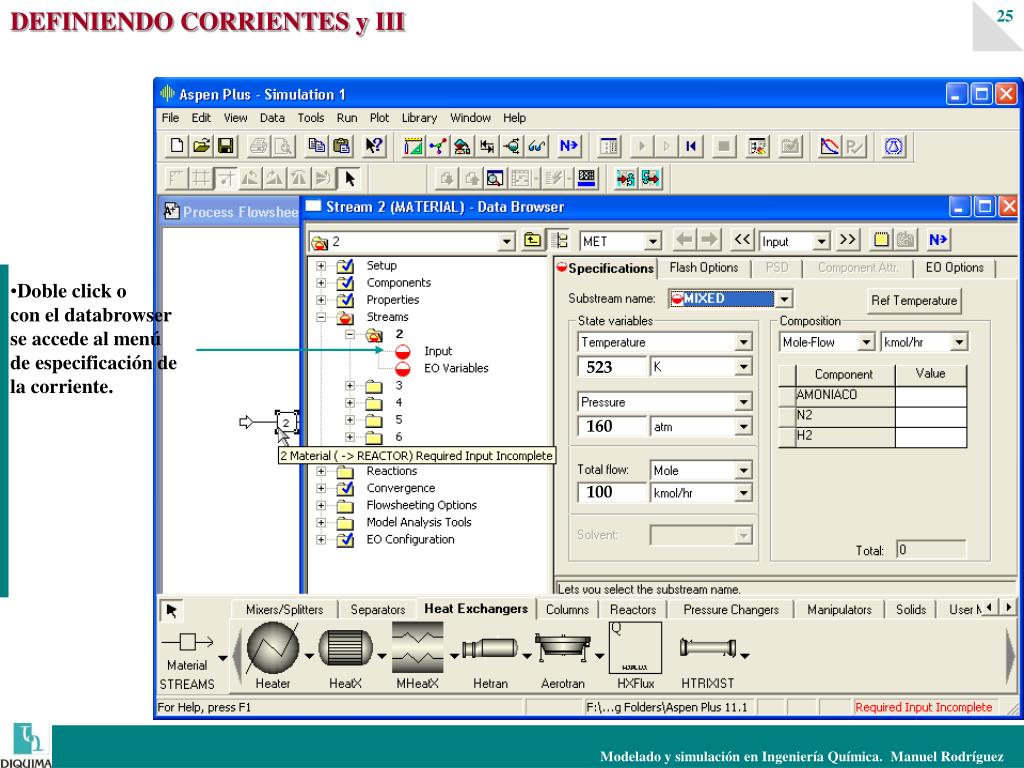Select the HTRIXIST model icon

click(708, 648)
